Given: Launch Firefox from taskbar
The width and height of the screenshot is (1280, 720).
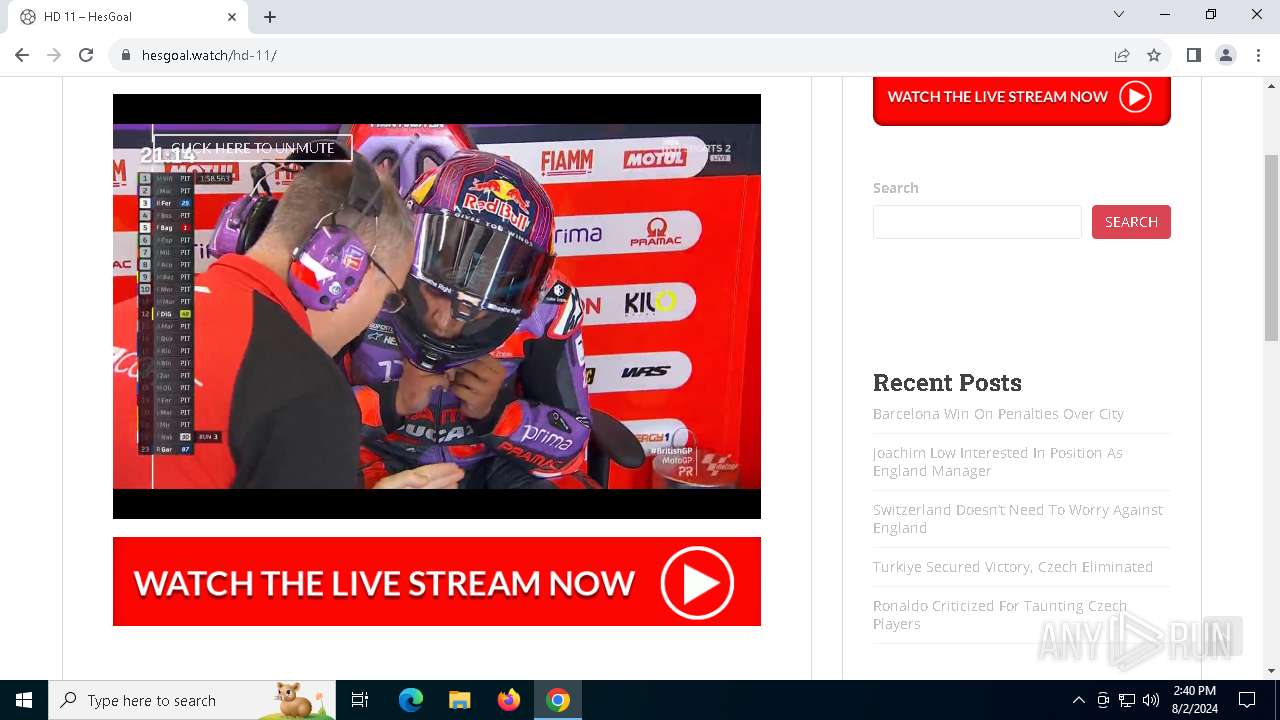Looking at the screenshot, I should [x=508, y=700].
